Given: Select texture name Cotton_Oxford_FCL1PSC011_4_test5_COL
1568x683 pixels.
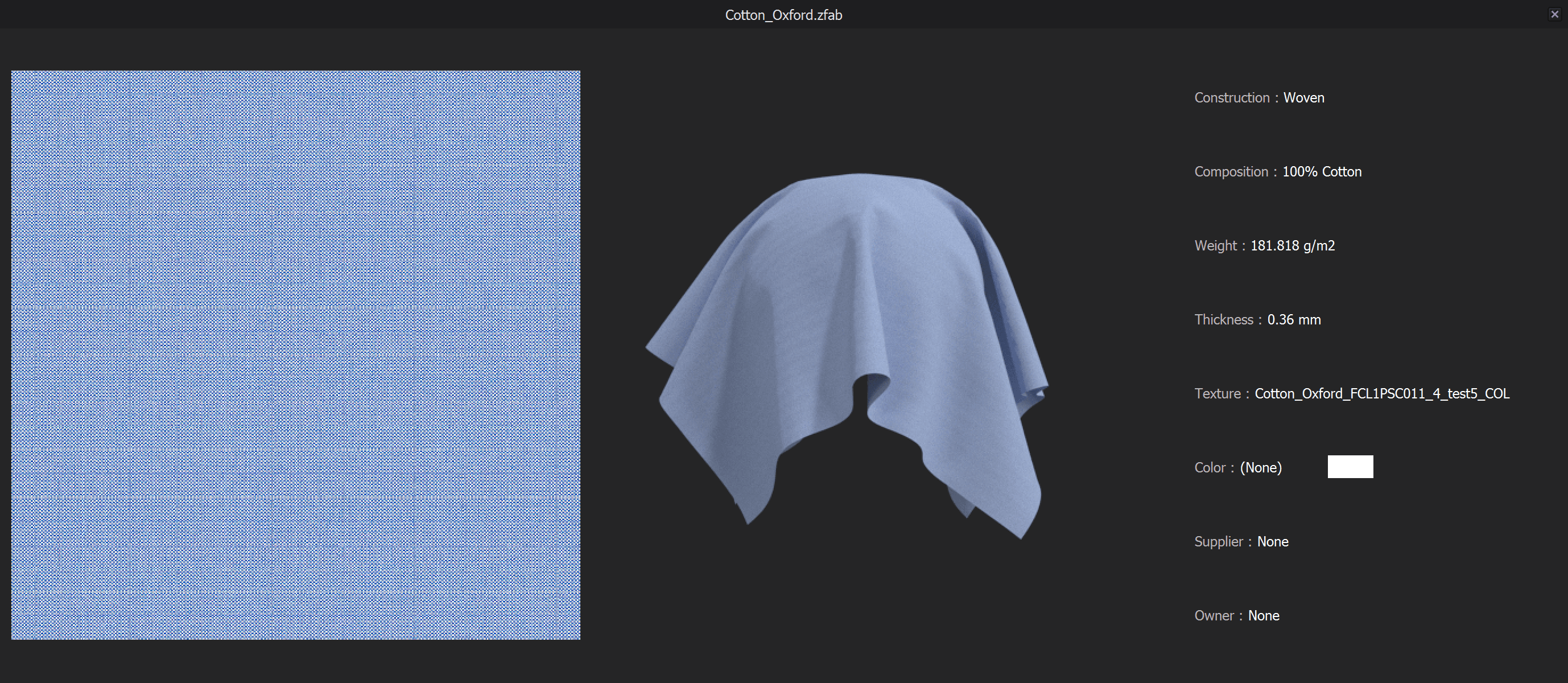Looking at the screenshot, I should click(1383, 393).
